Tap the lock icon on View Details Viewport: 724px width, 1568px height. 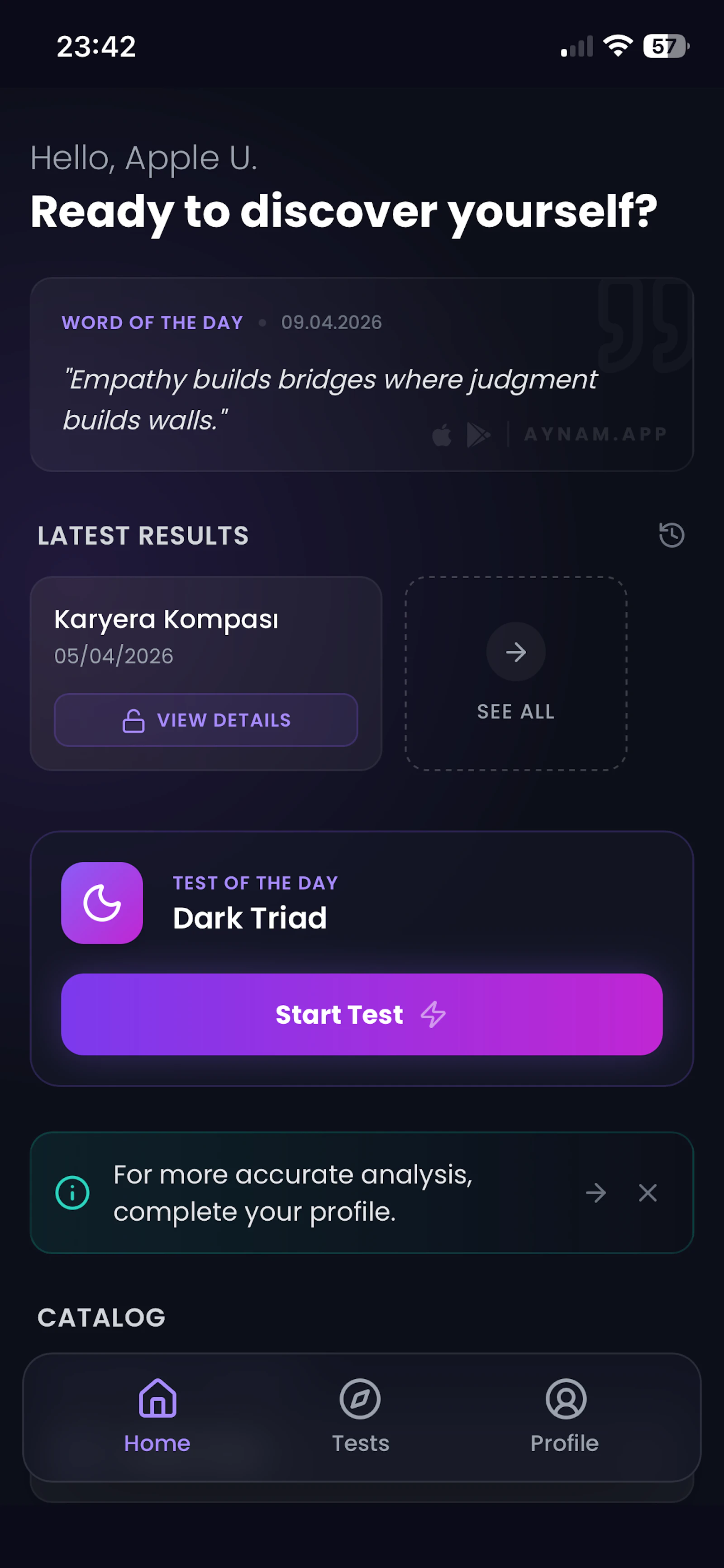(133, 720)
